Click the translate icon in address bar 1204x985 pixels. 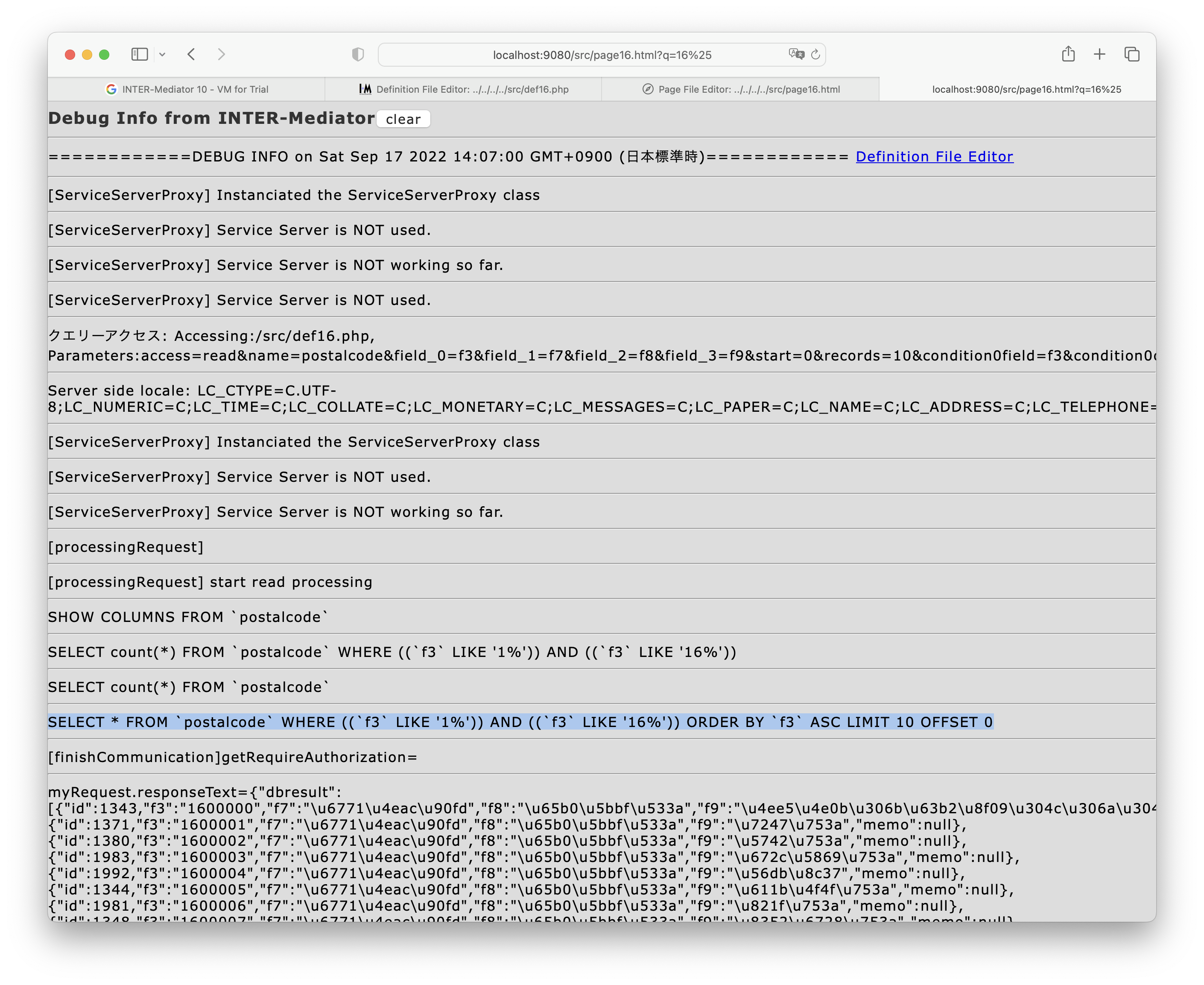click(x=796, y=55)
